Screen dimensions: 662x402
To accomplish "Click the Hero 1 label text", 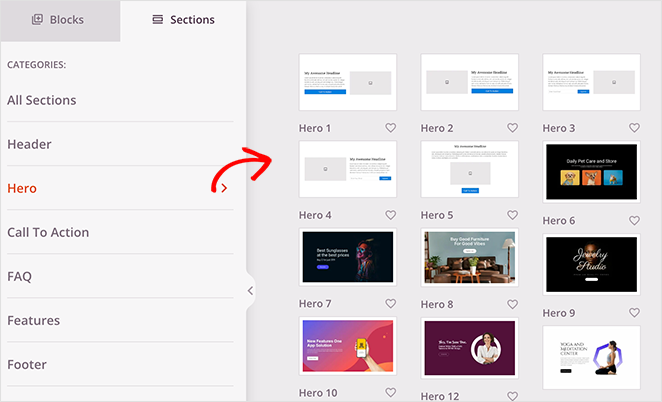I will [315, 128].
